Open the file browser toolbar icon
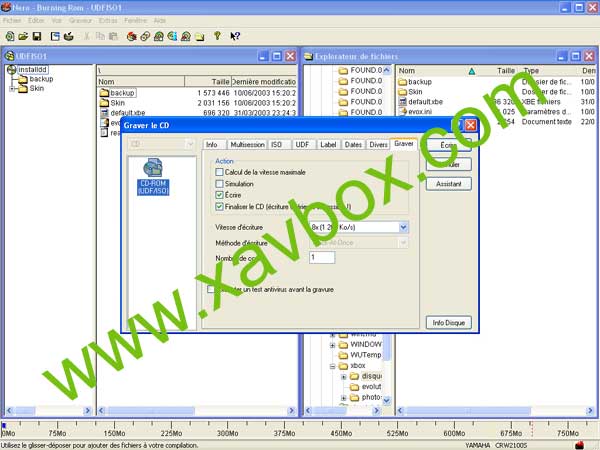 [199, 37]
